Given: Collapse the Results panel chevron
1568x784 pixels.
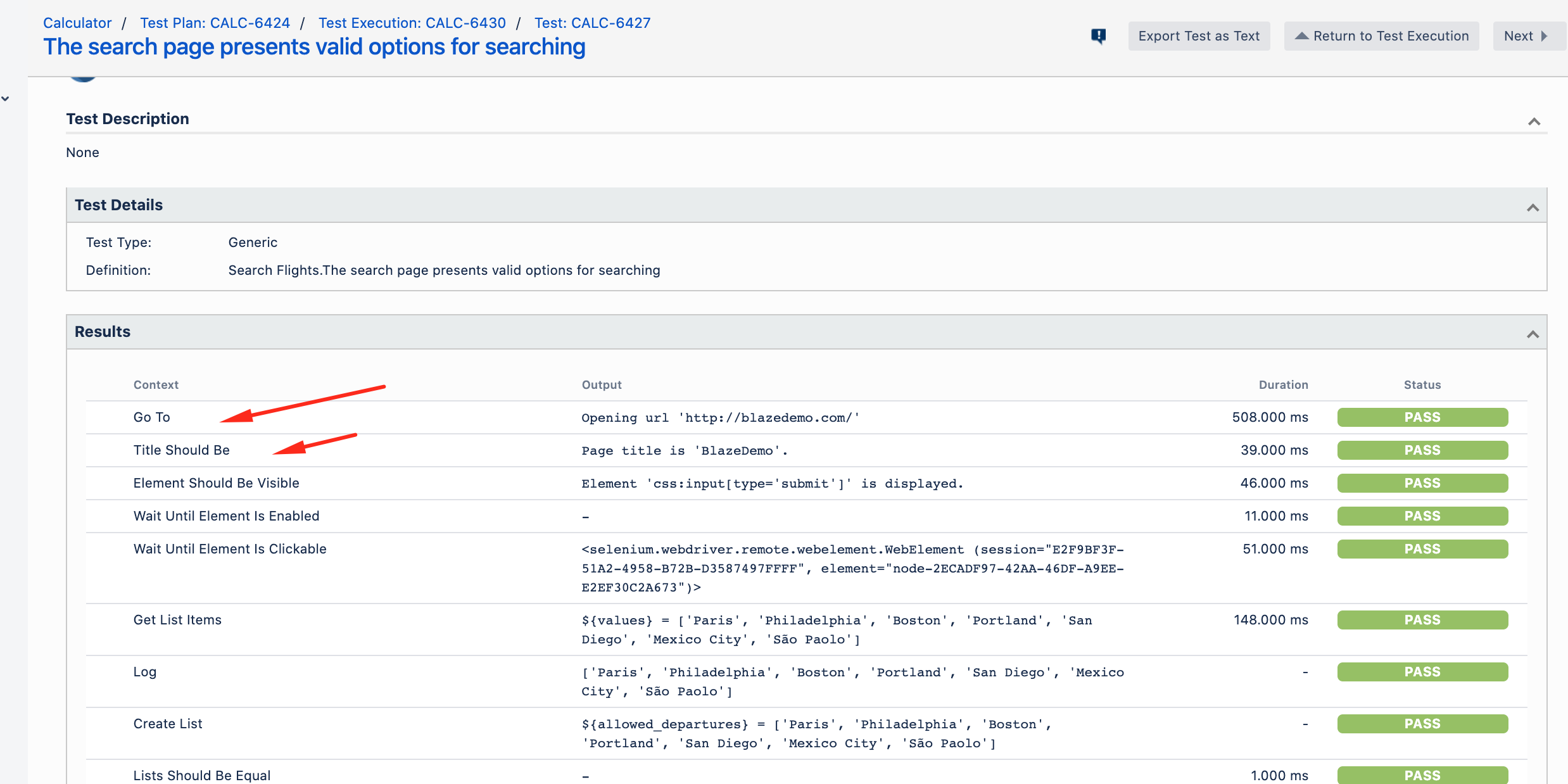Looking at the screenshot, I should [x=1533, y=334].
